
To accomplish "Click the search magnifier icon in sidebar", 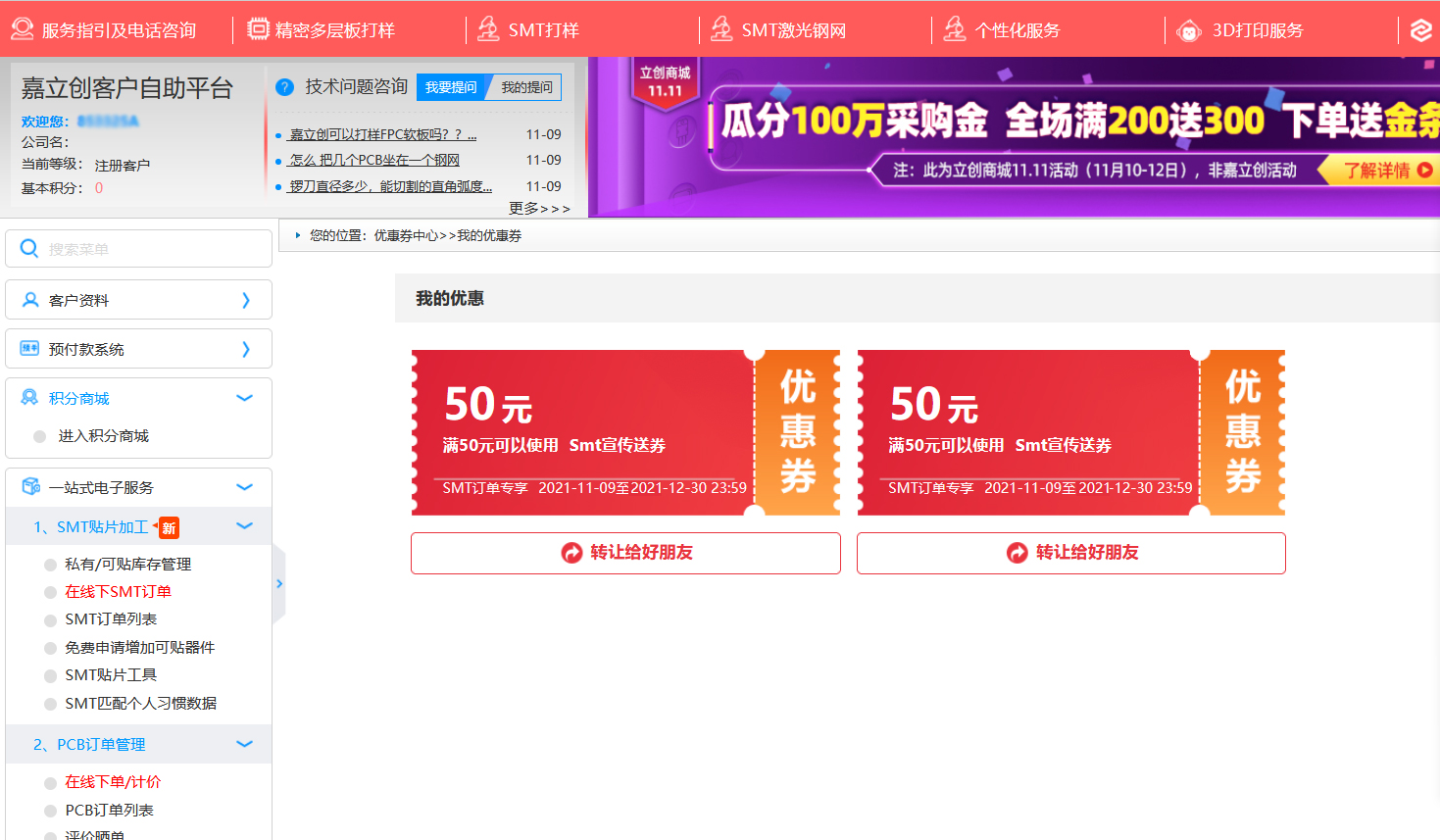I will point(29,249).
